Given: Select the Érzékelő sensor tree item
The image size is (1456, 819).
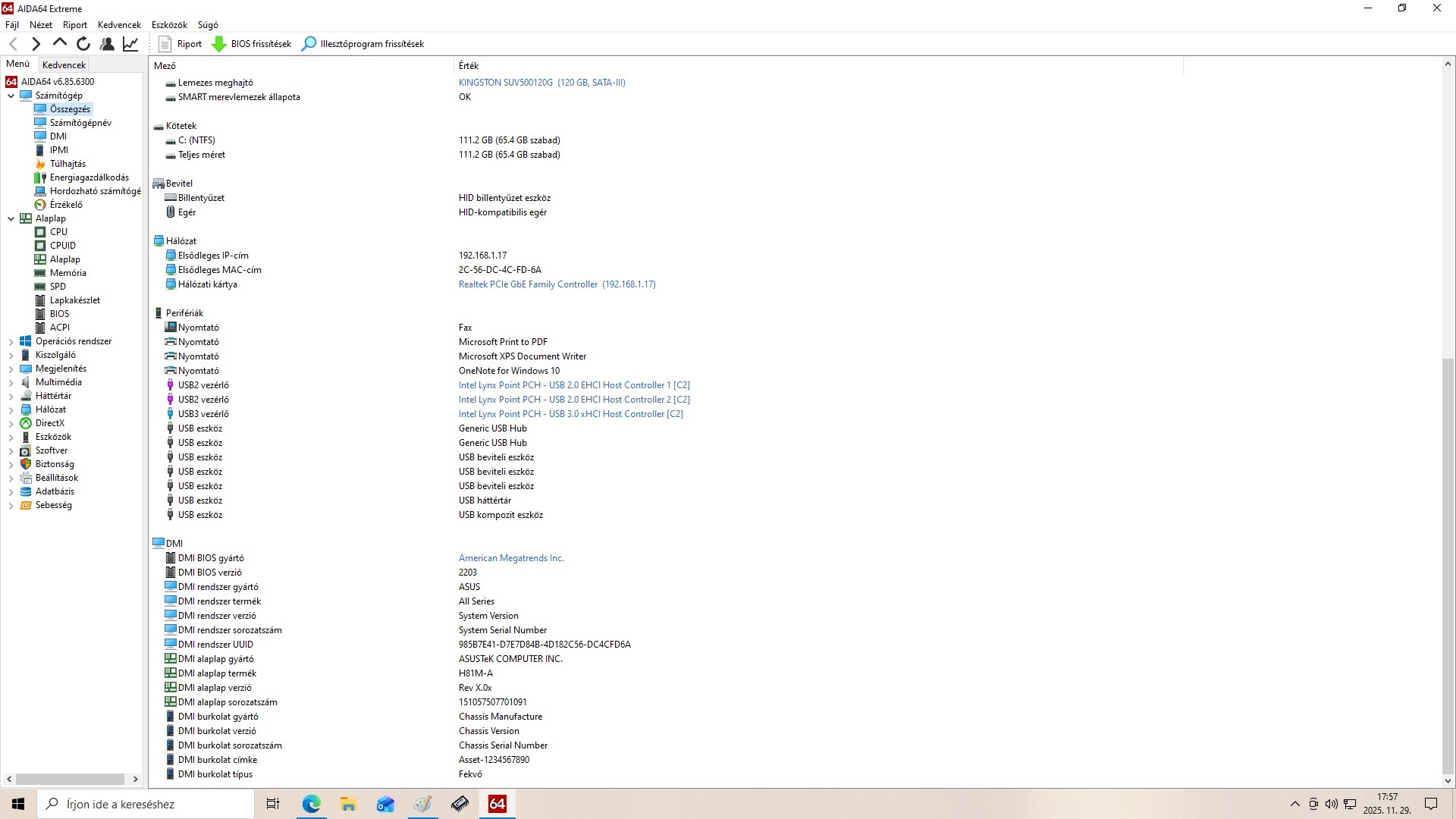Looking at the screenshot, I should (66, 205).
